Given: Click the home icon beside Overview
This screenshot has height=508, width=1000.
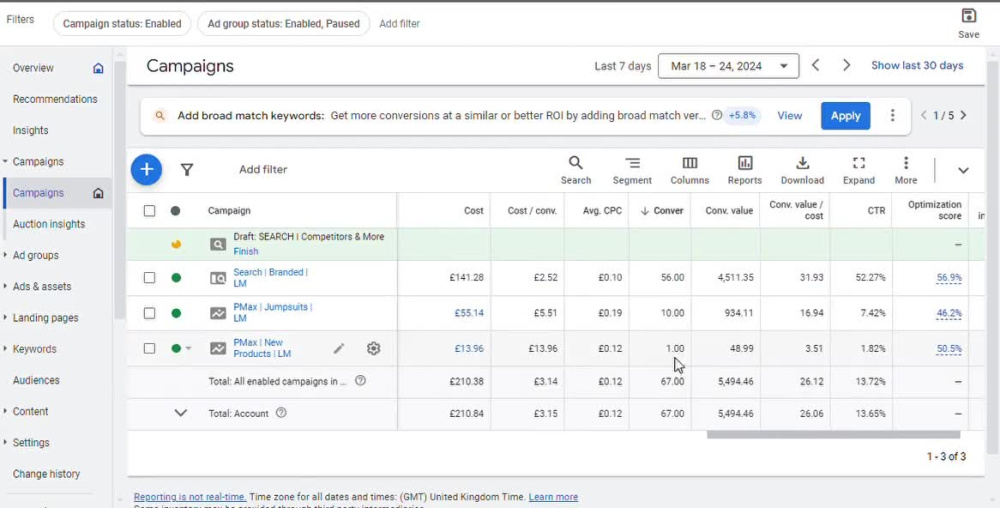Looking at the screenshot, I should [x=98, y=68].
